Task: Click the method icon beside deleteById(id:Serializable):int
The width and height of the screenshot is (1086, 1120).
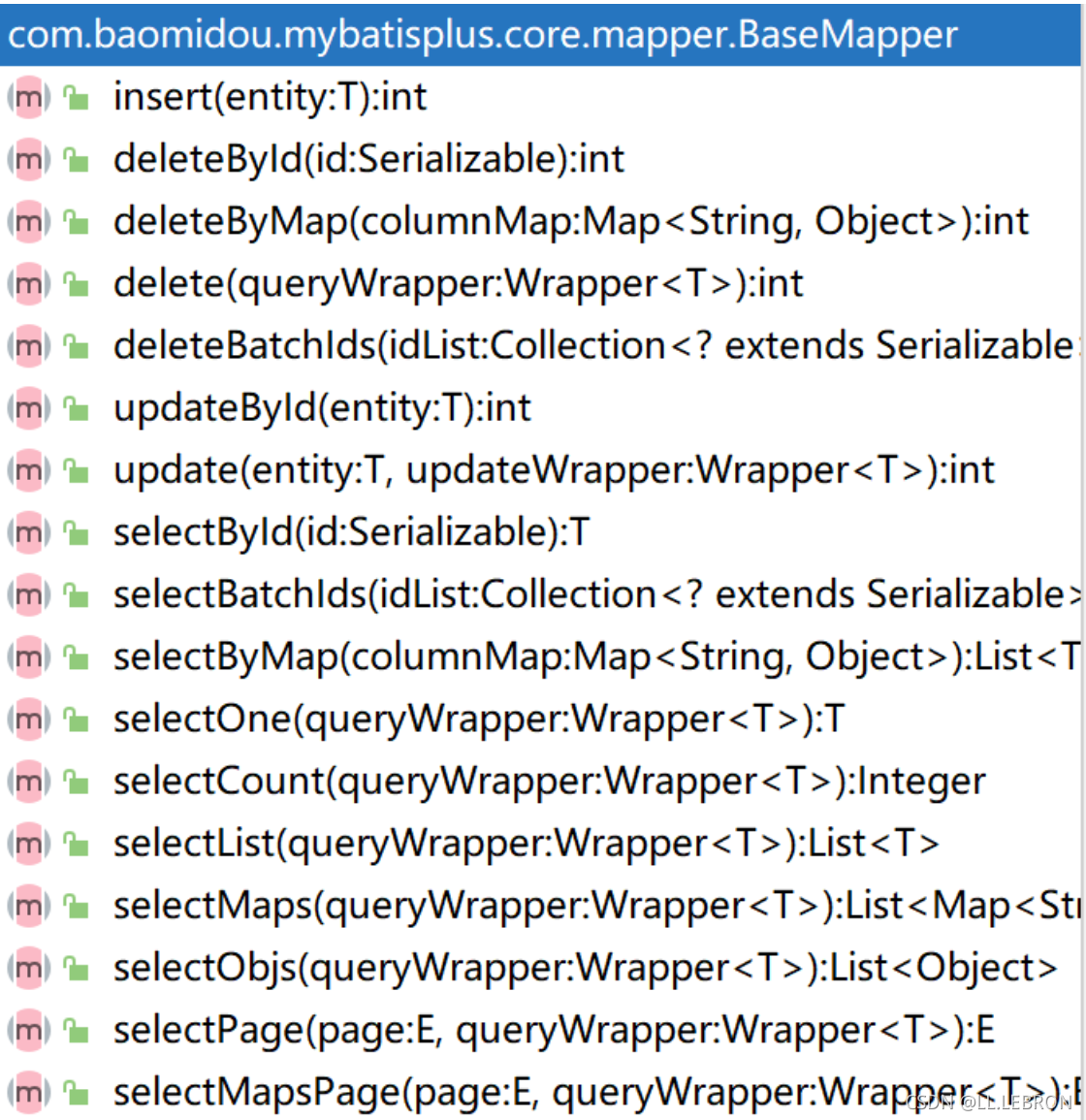Action: point(28,159)
